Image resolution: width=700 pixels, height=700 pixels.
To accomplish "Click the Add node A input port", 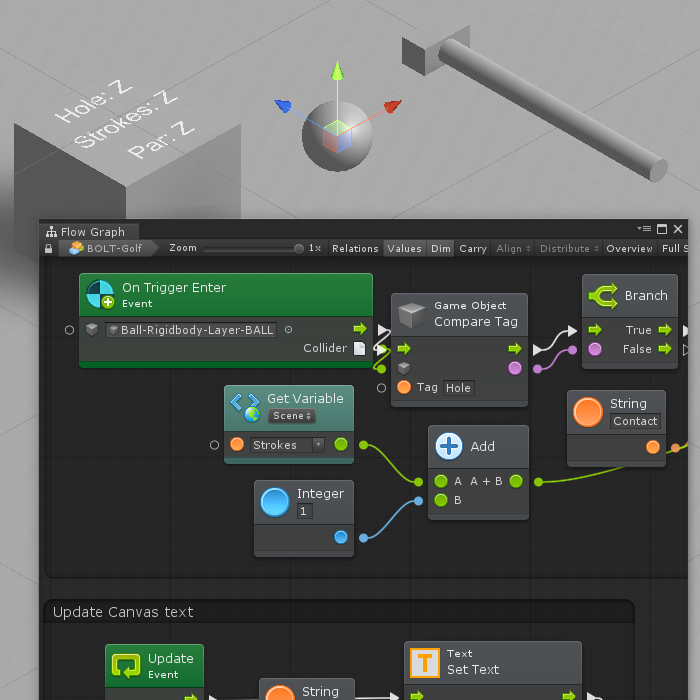I will (x=441, y=481).
